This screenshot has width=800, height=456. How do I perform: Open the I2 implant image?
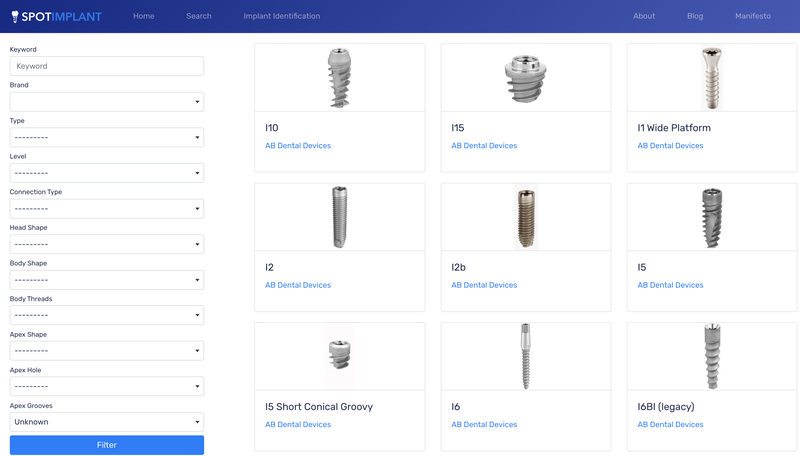pyautogui.click(x=340, y=217)
